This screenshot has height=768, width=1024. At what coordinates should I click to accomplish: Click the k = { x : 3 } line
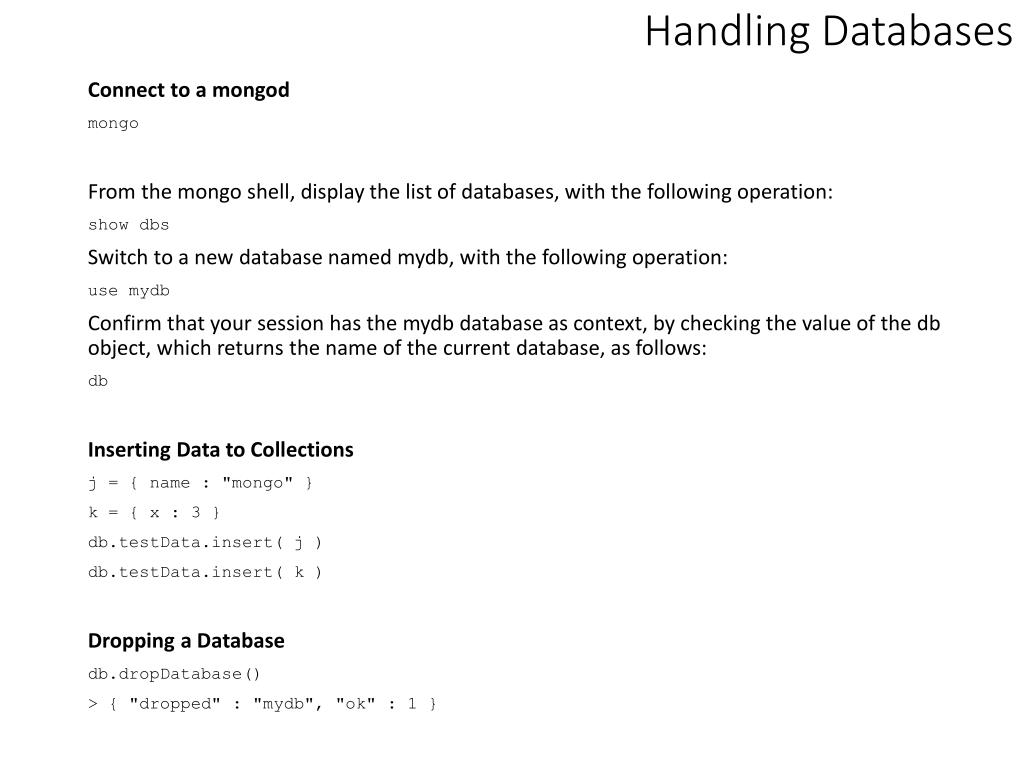coord(154,513)
